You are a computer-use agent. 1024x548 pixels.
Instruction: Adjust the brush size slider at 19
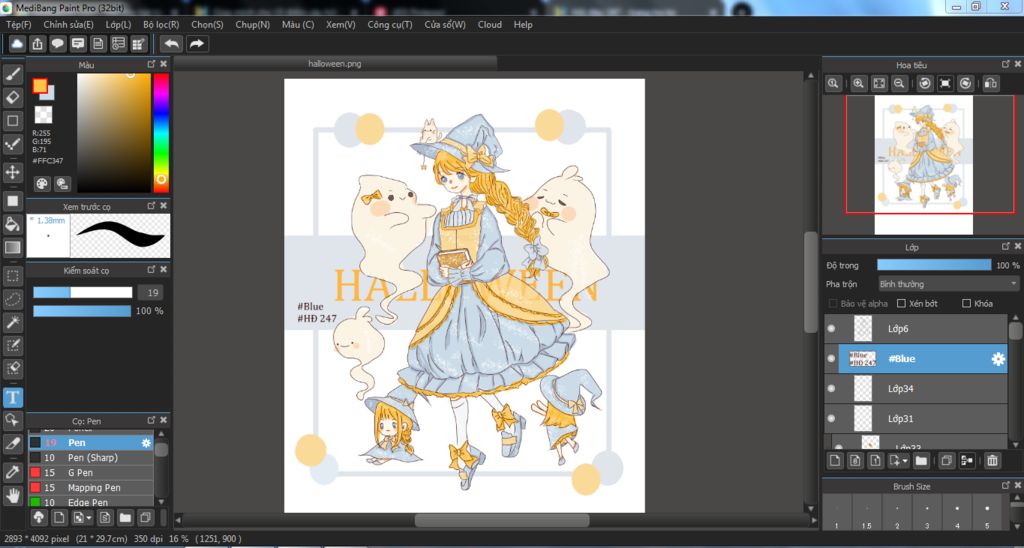[82, 293]
